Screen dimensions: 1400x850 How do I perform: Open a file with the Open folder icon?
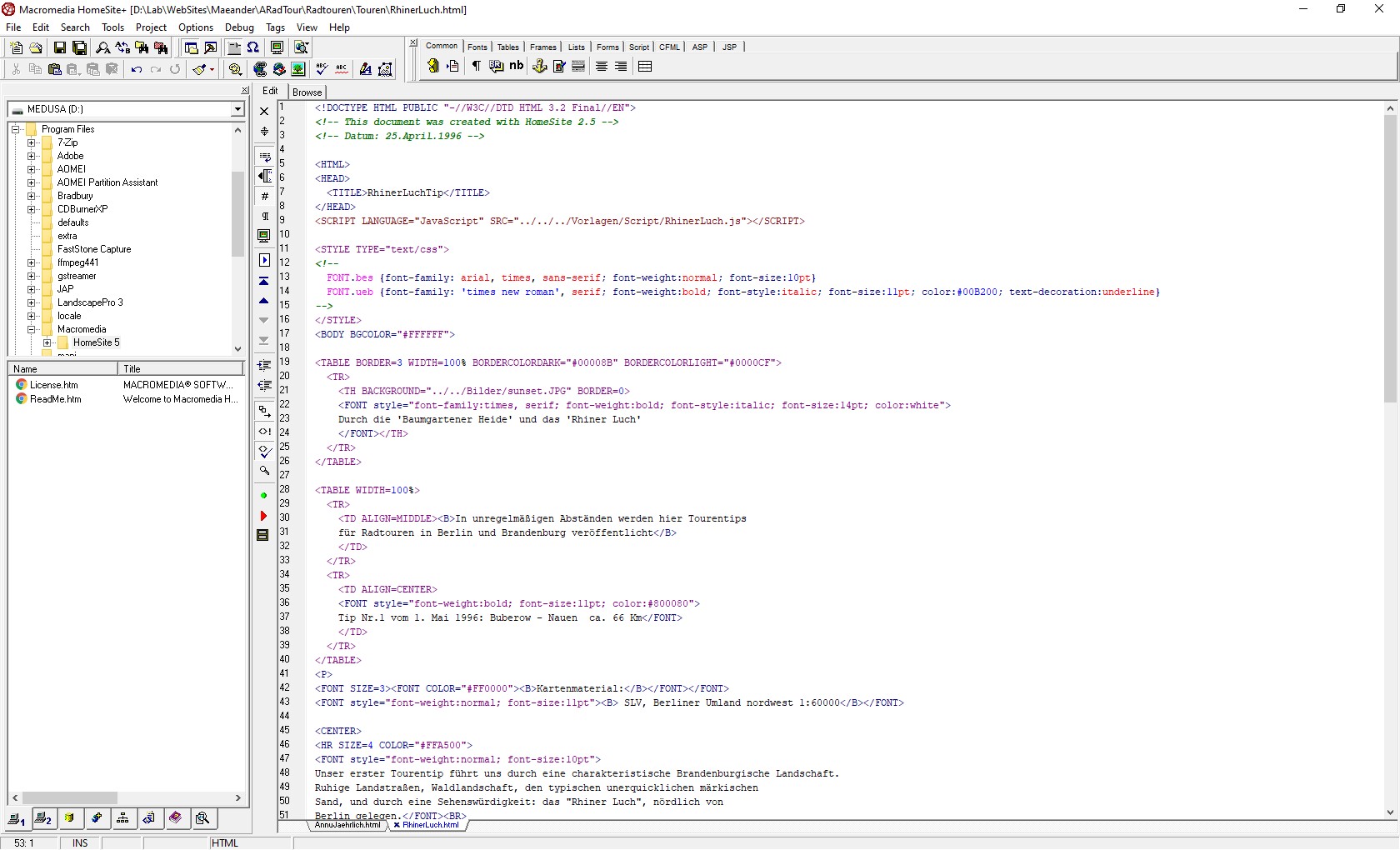tap(36, 48)
